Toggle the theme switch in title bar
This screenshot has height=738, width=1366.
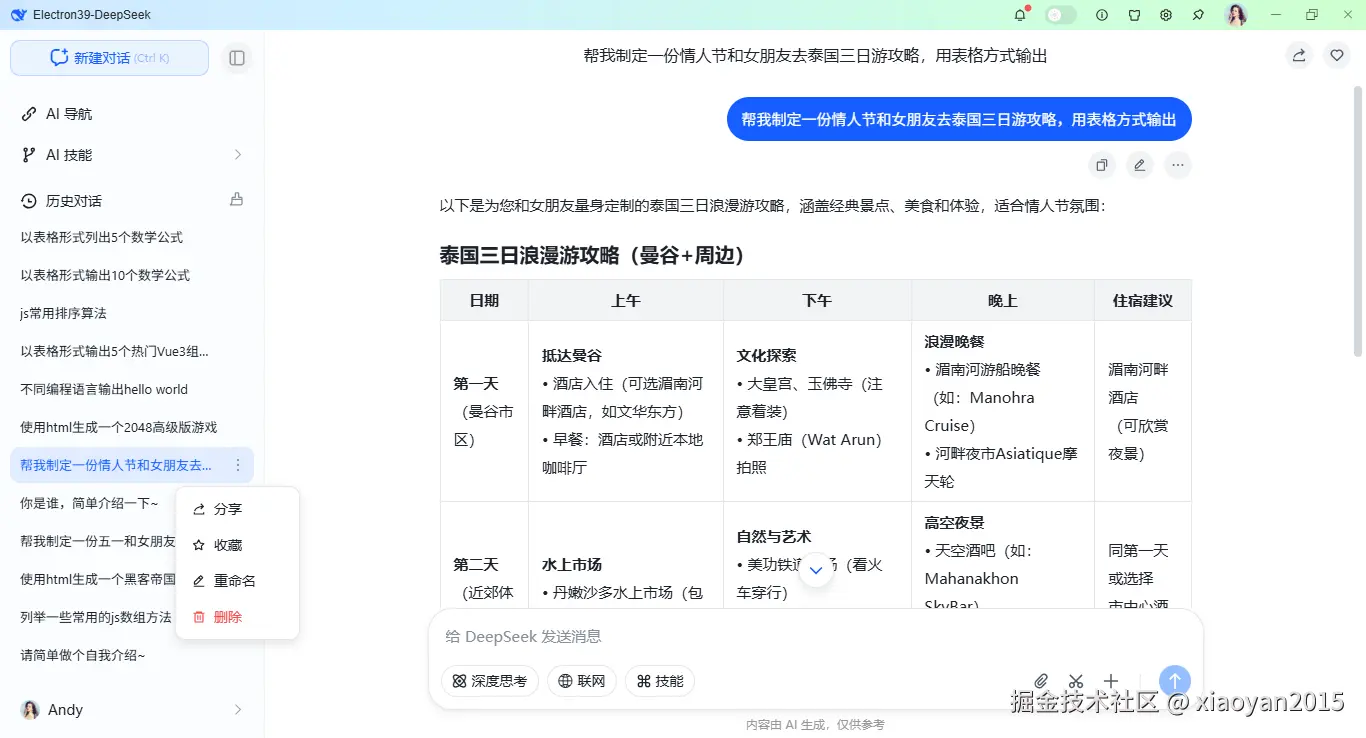click(x=1060, y=15)
